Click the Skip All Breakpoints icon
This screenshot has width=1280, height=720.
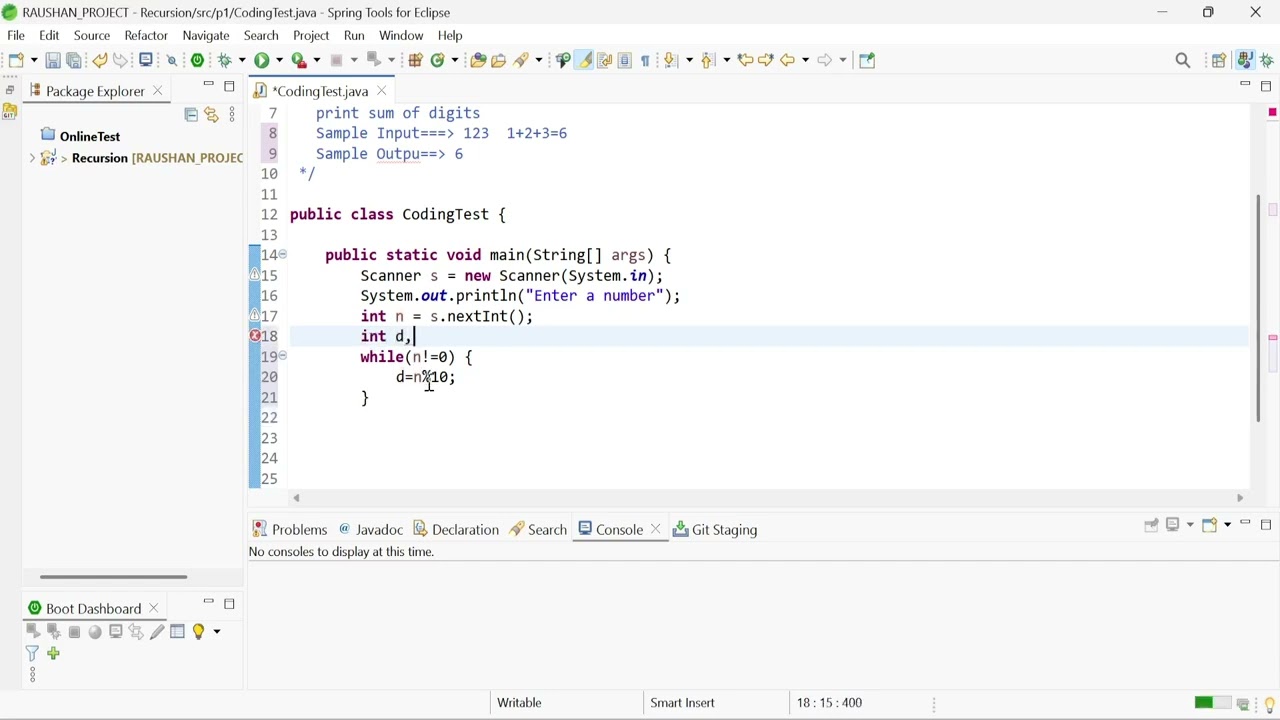coord(172,60)
